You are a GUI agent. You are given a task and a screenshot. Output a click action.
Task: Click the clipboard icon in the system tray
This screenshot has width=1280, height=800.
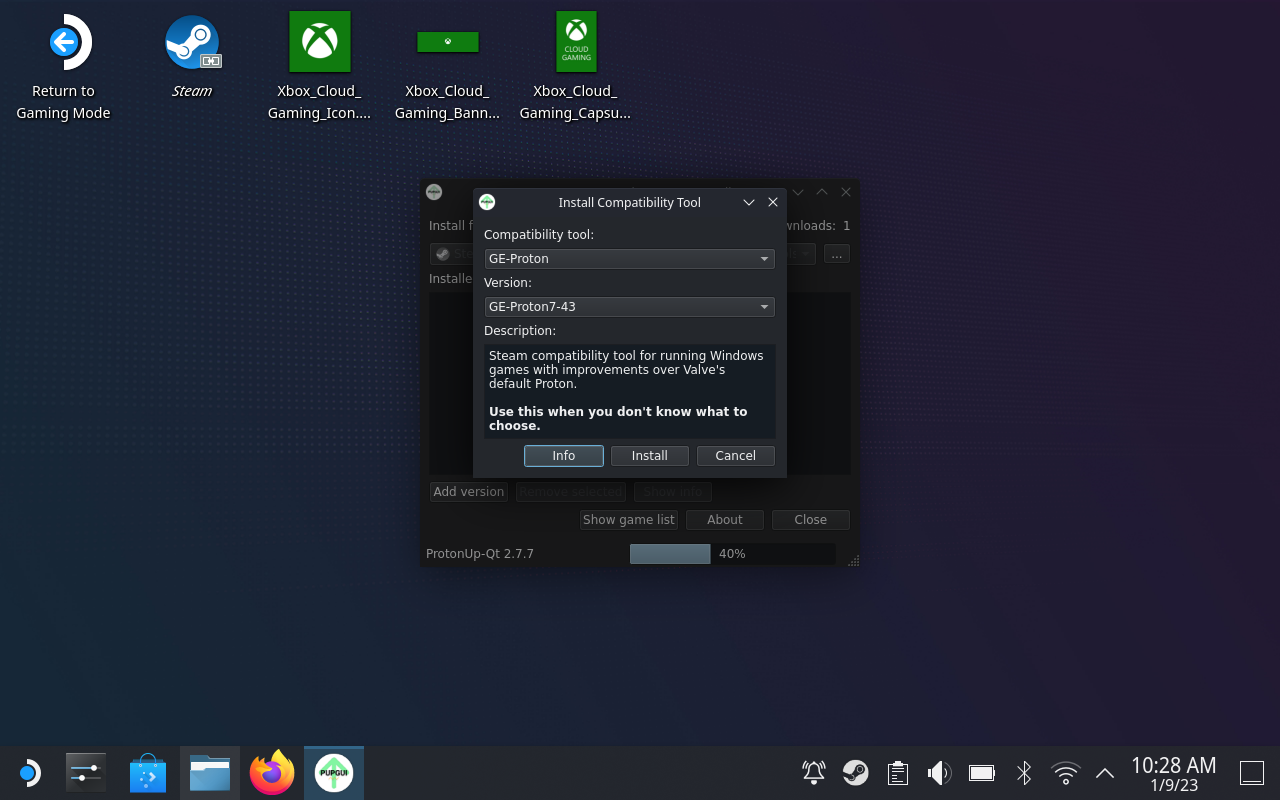point(898,772)
